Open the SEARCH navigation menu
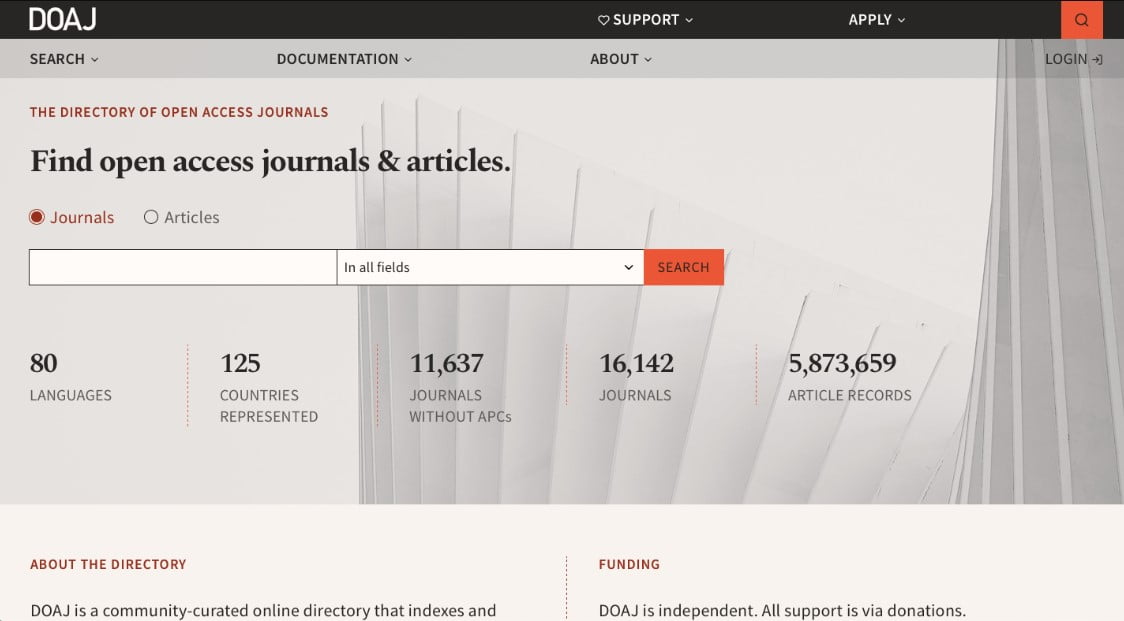The width and height of the screenshot is (1124, 621). [57, 59]
